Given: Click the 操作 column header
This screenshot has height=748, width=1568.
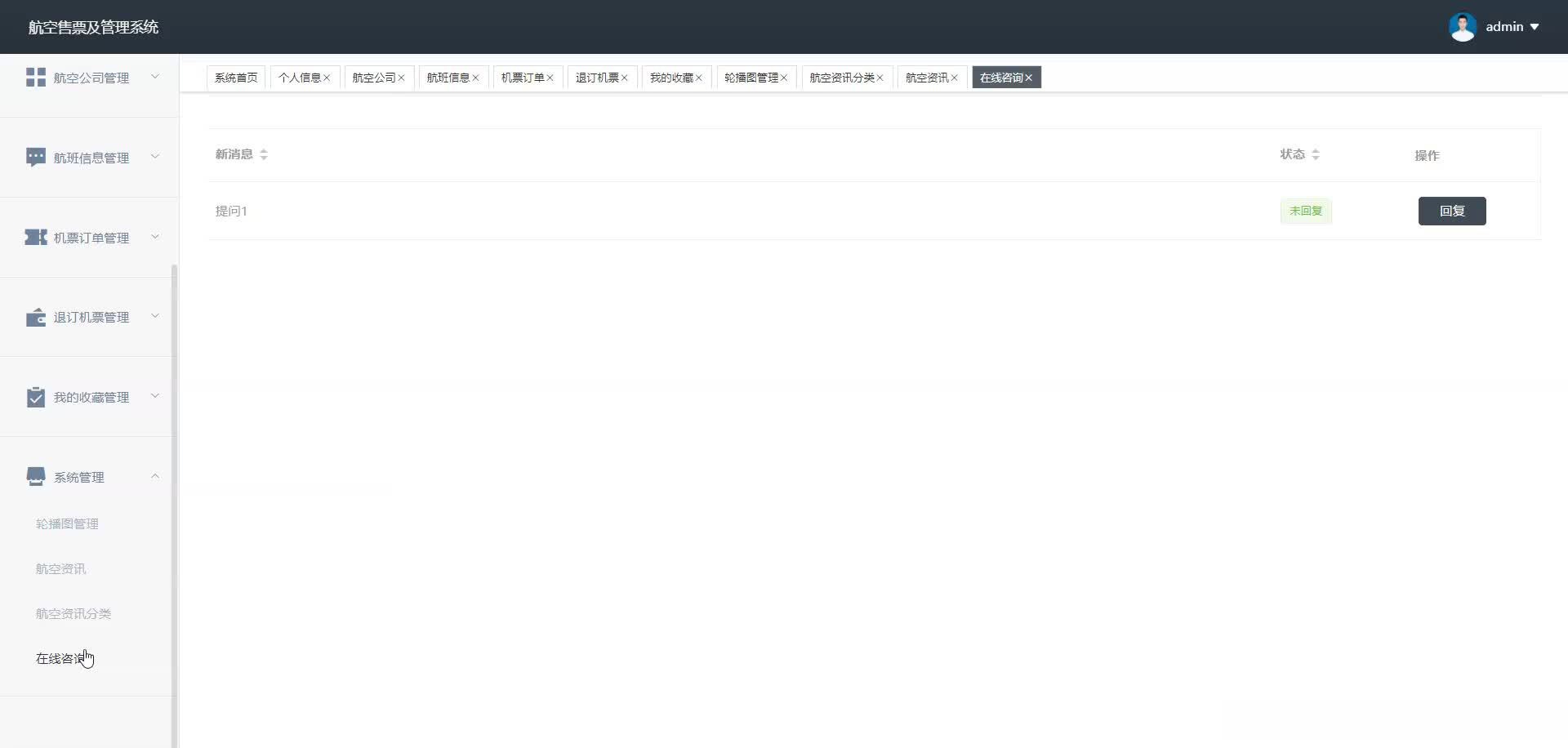Looking at the screenshot, I should pos(1427,155).
